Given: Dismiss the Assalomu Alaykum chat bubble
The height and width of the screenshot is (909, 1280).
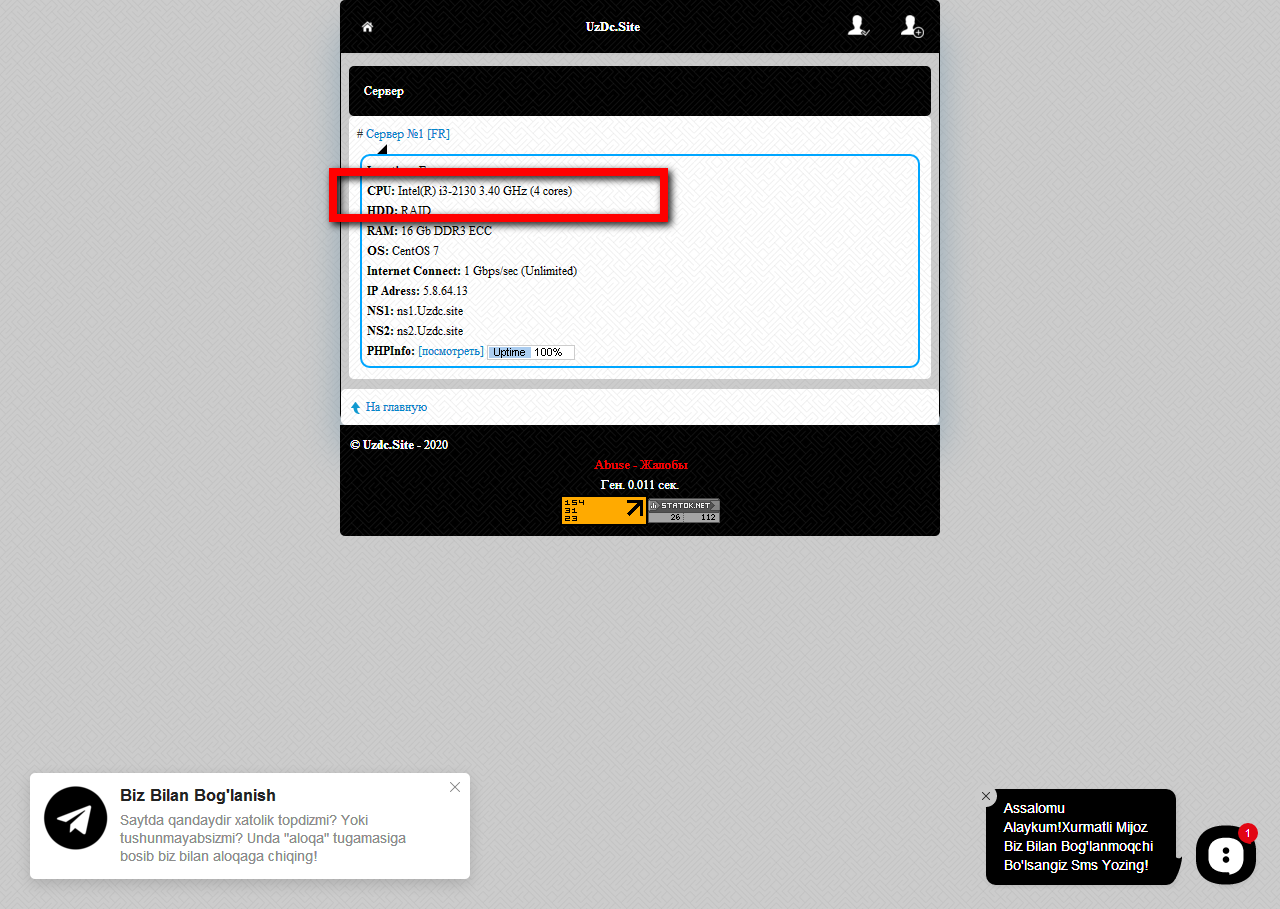Looking at the screenshot, I should coord(986,796).
